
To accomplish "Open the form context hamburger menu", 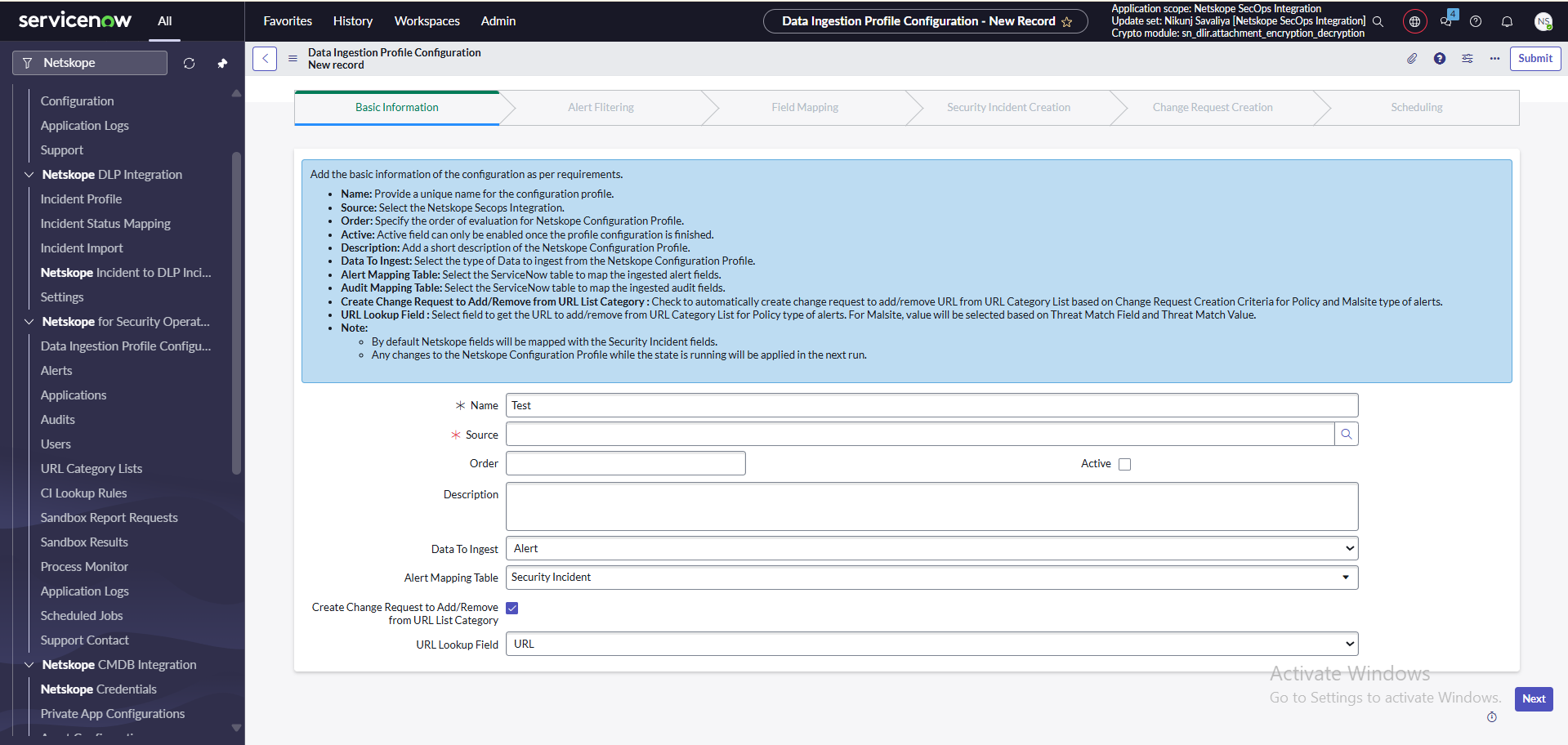I will coord(293,59).
